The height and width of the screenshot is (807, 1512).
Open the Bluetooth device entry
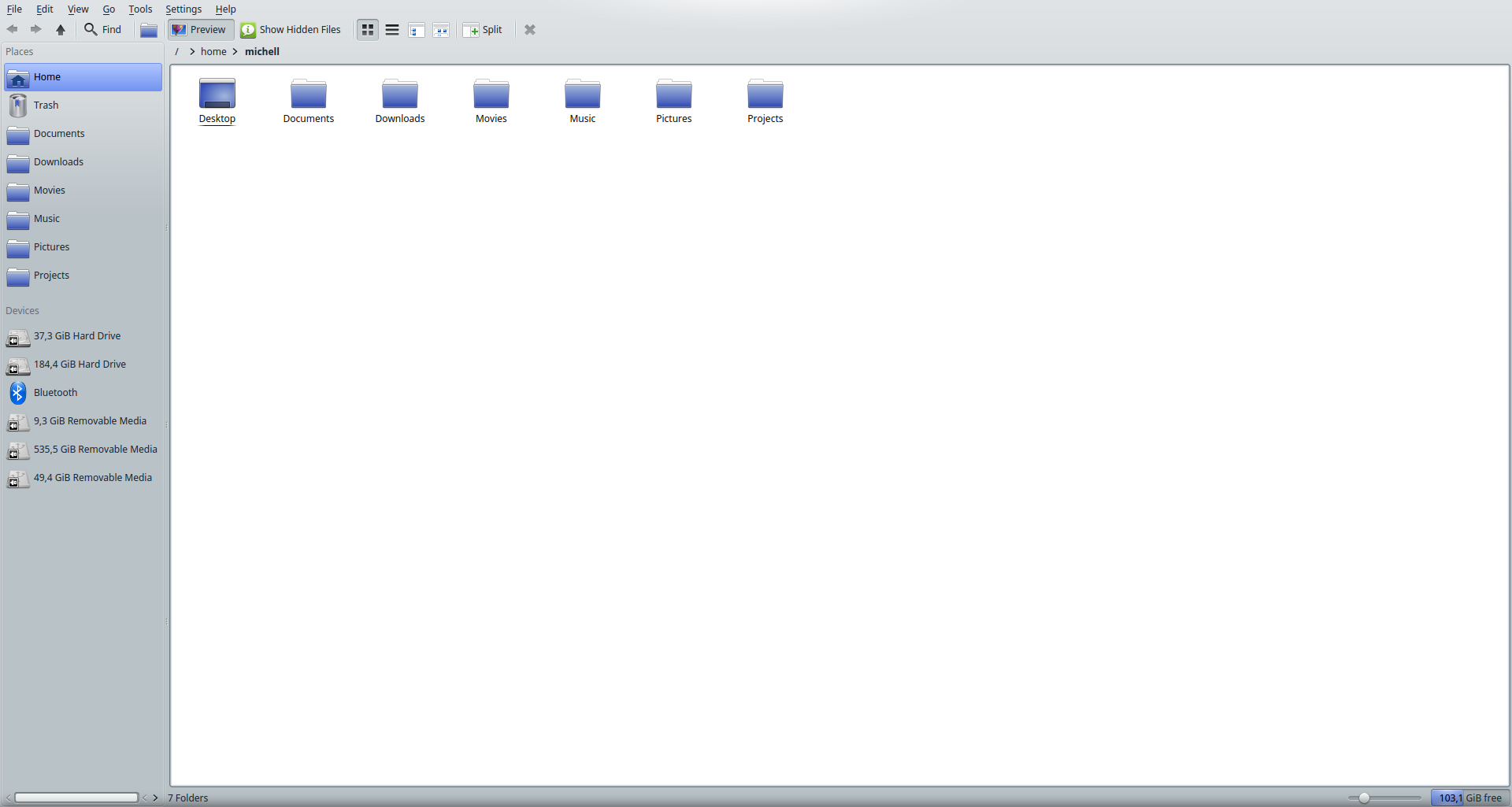coord(83,393)
